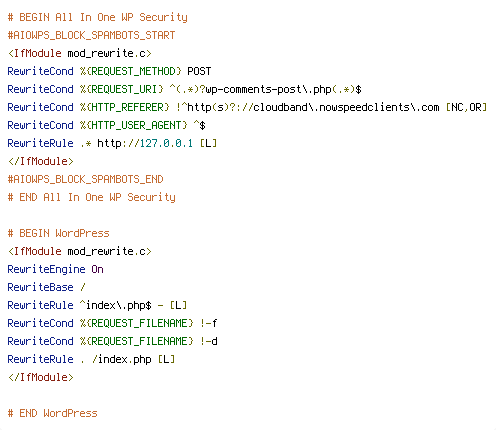Screen dimensions: 496x430
Task: Click the /index.php rewrite target
Action: tap(121, 359)
